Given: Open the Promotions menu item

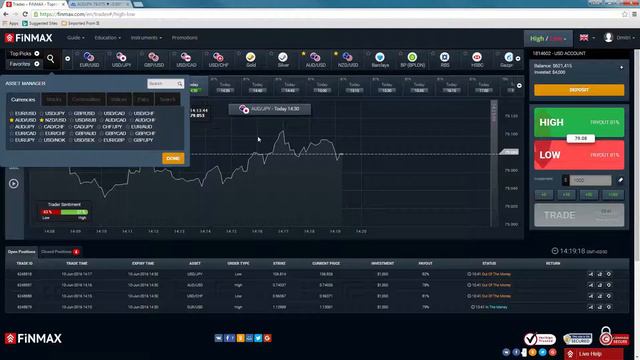Looking at the screenshot, I should (184, 38).
